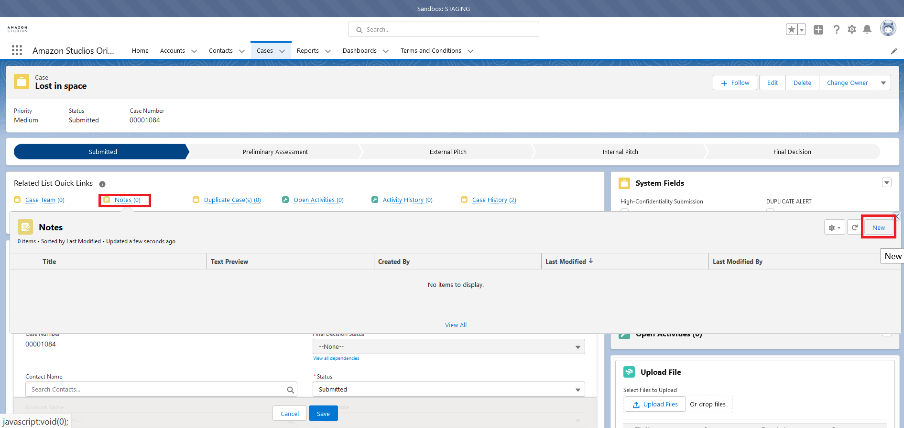This screenshot has height=428, width=904.
Task: Open the App Launcher grid icon
Action: 17,50
